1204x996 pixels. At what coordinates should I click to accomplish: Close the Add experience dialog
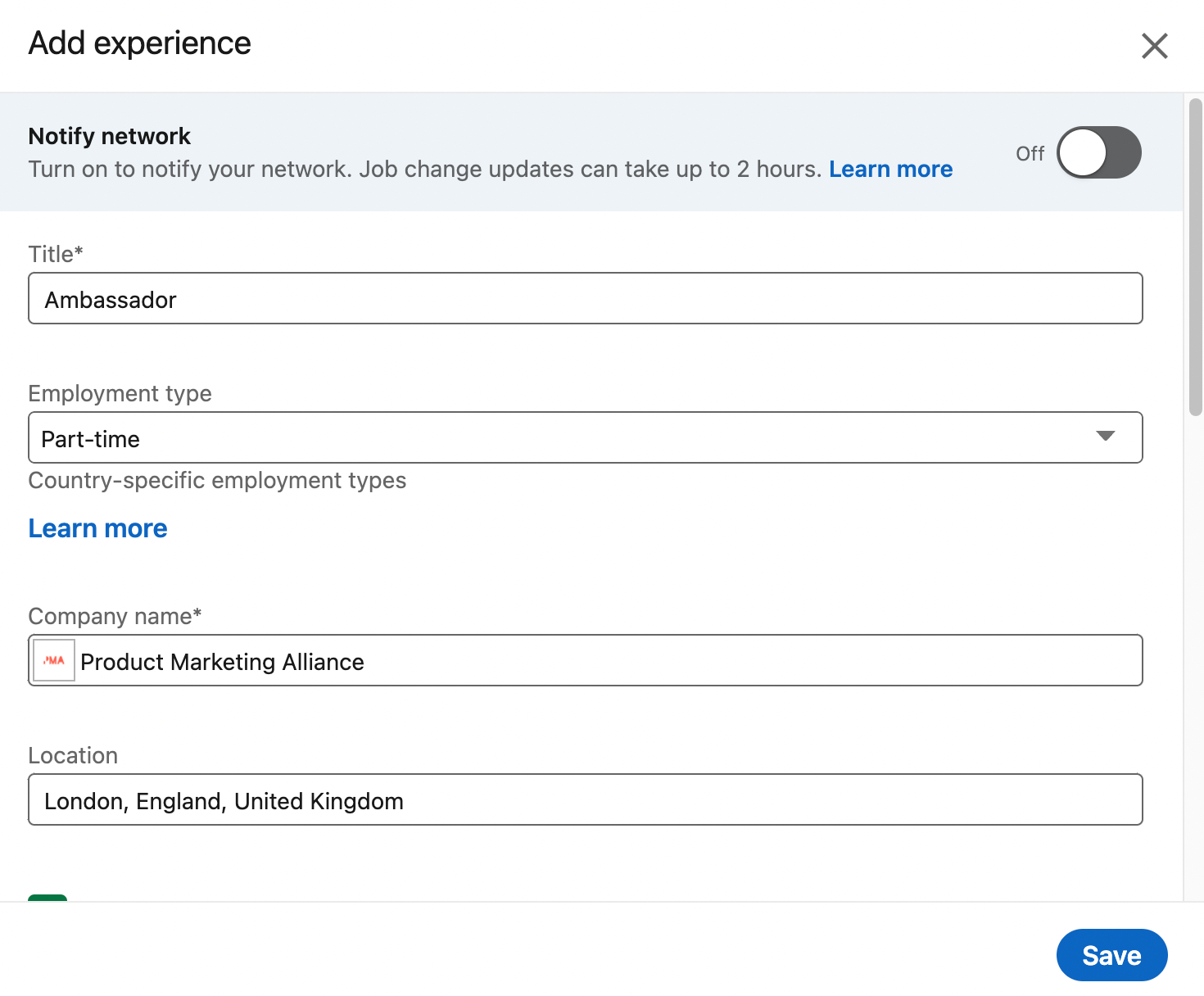point(1155,46)
